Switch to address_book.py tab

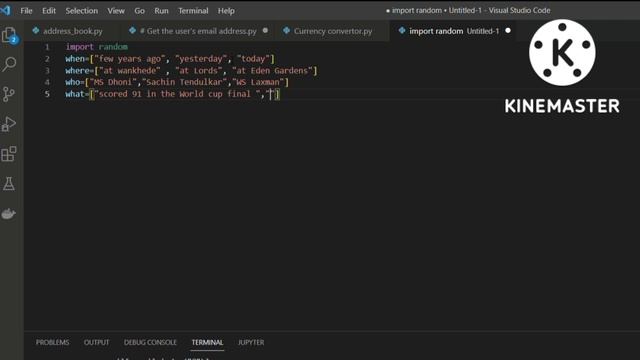73,31
